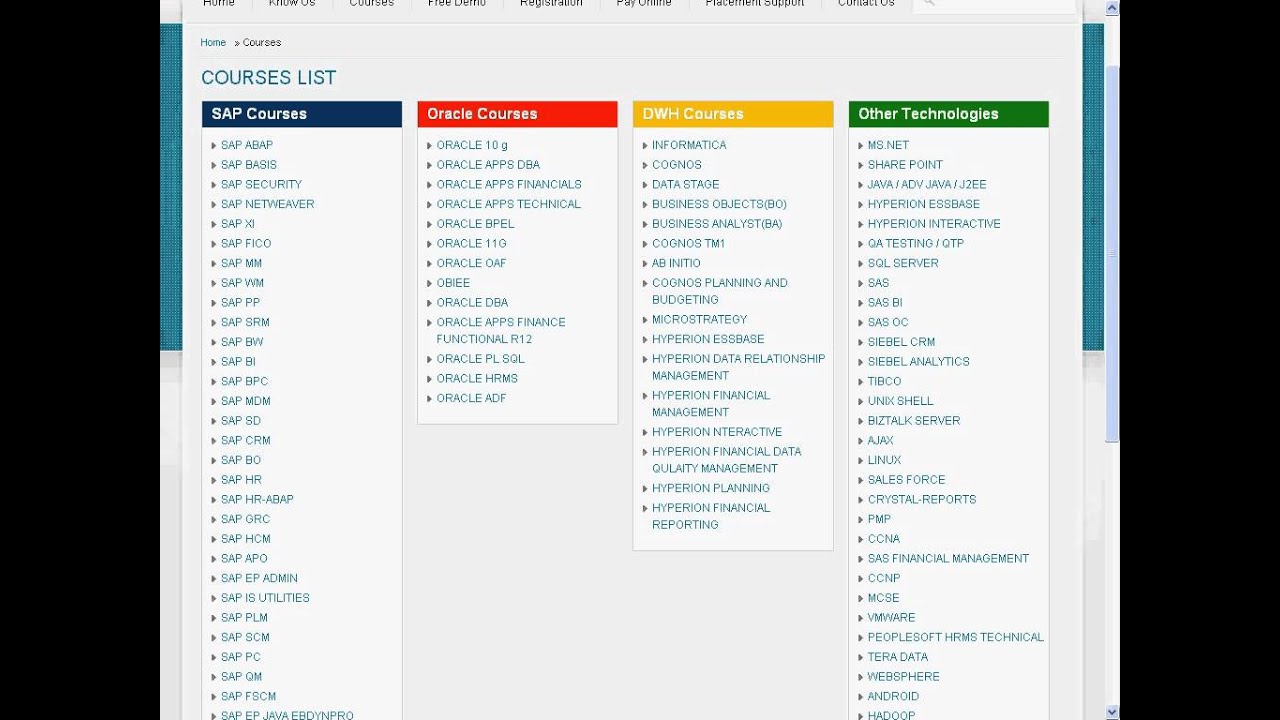Choose the TIBCO course

click(x=884, y=382)
